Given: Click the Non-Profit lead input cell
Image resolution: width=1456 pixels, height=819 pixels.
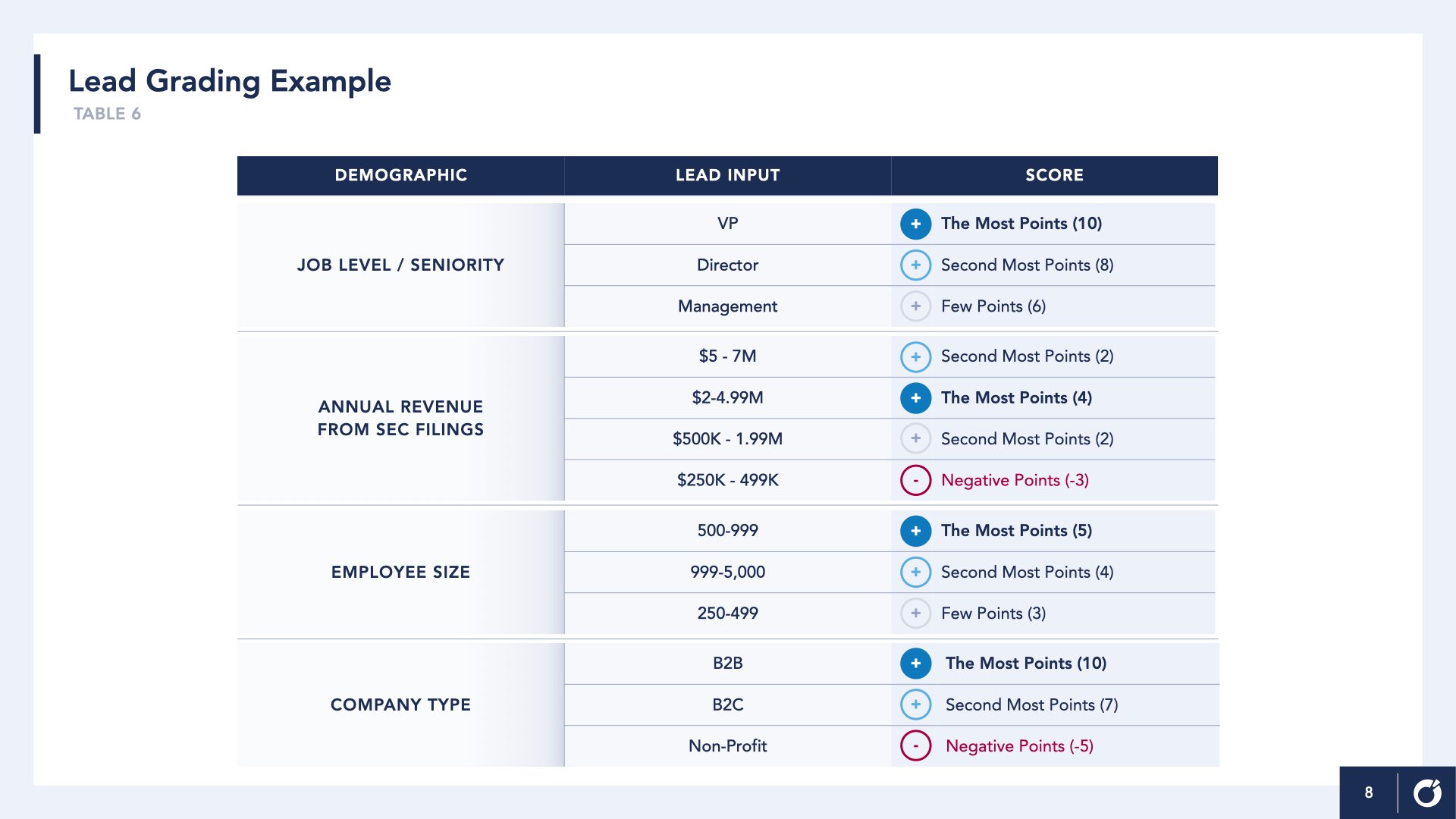Looking at the screenshot, I should click(x=727, y=745).
